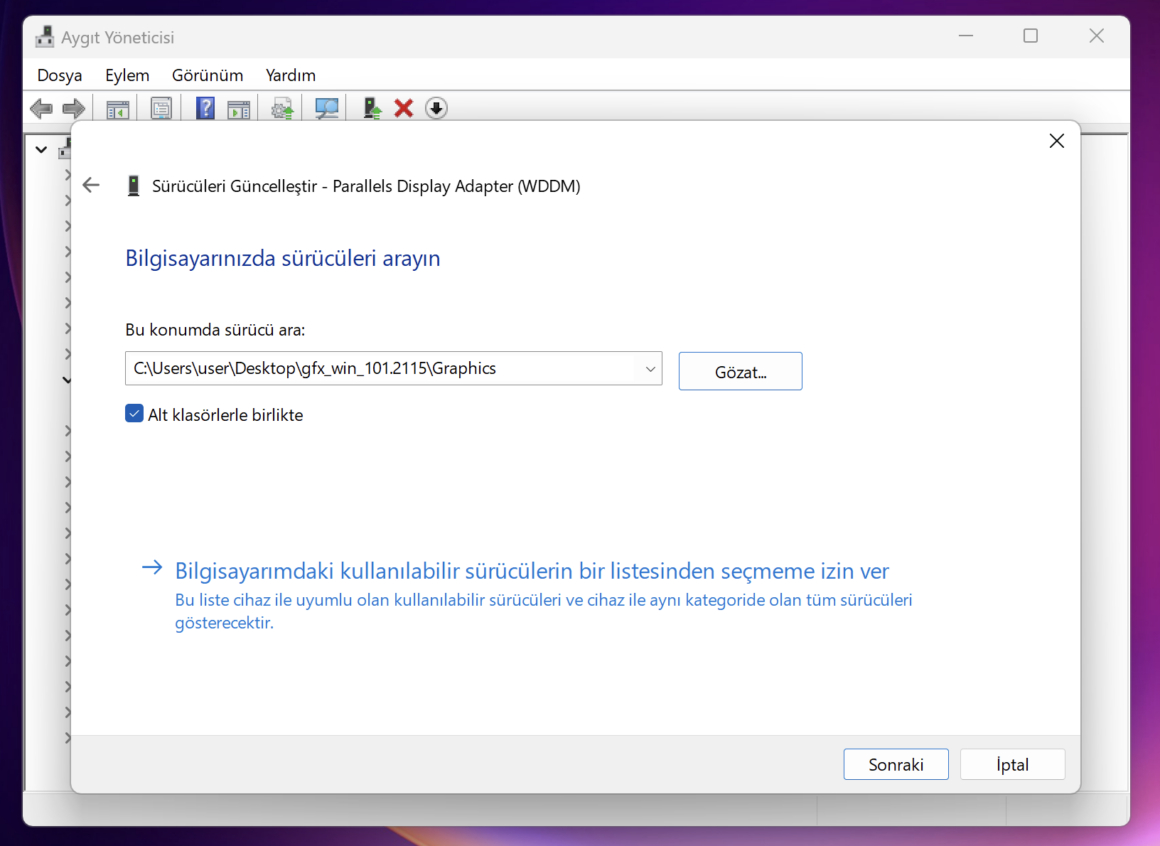Open the Eylem menu
This screenshot has width=1160, height=846.
(127, 75)
